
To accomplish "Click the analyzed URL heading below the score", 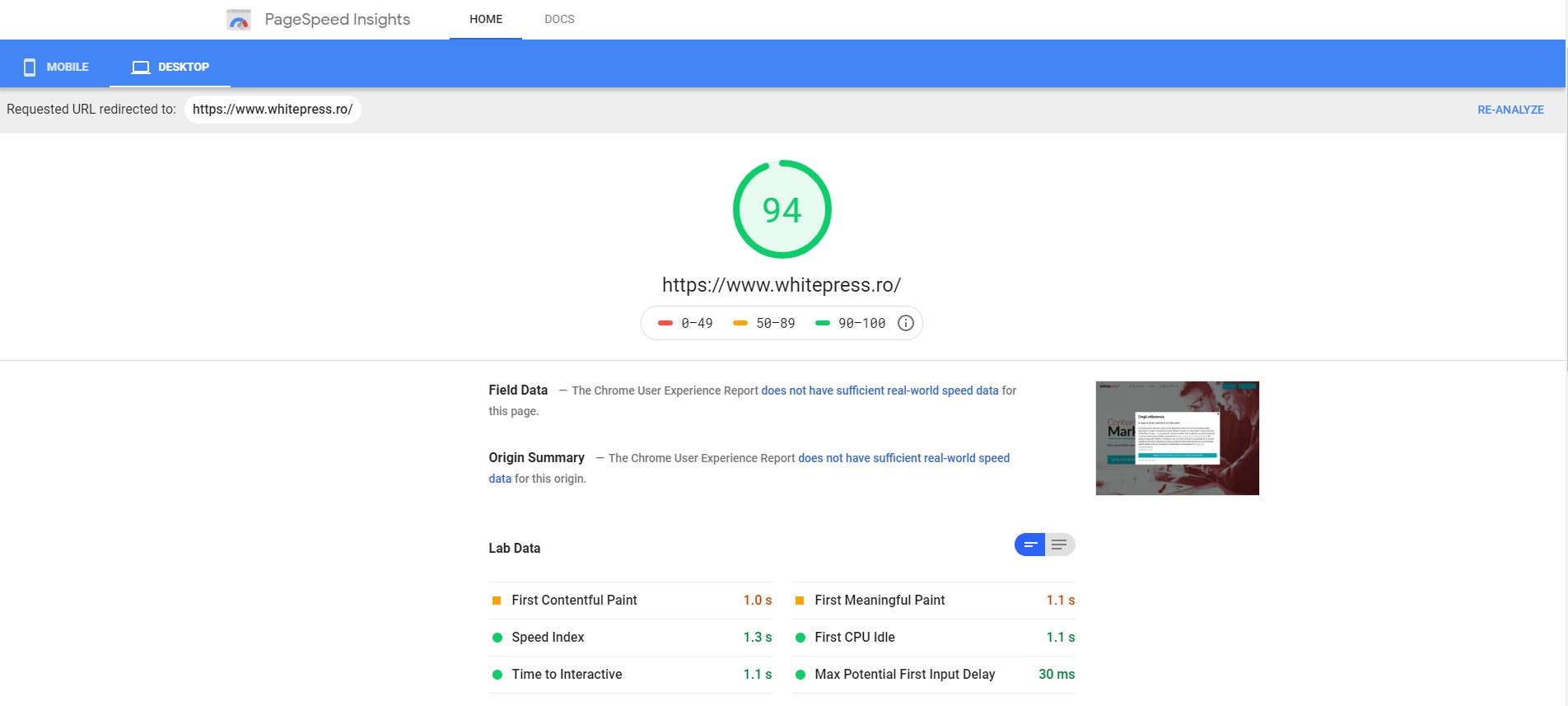I will 782,285.
